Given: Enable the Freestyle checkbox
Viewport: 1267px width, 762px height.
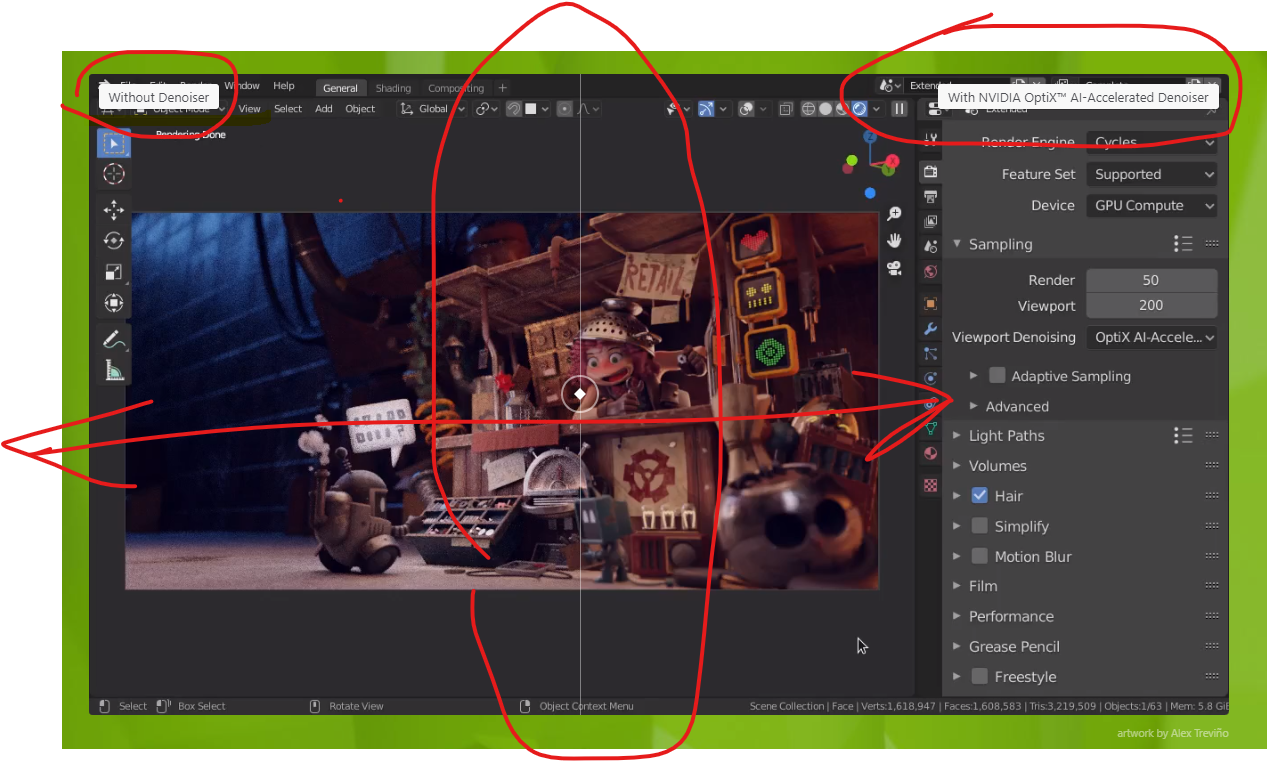Looking at the screenshot, I should (x=979, y=676).
